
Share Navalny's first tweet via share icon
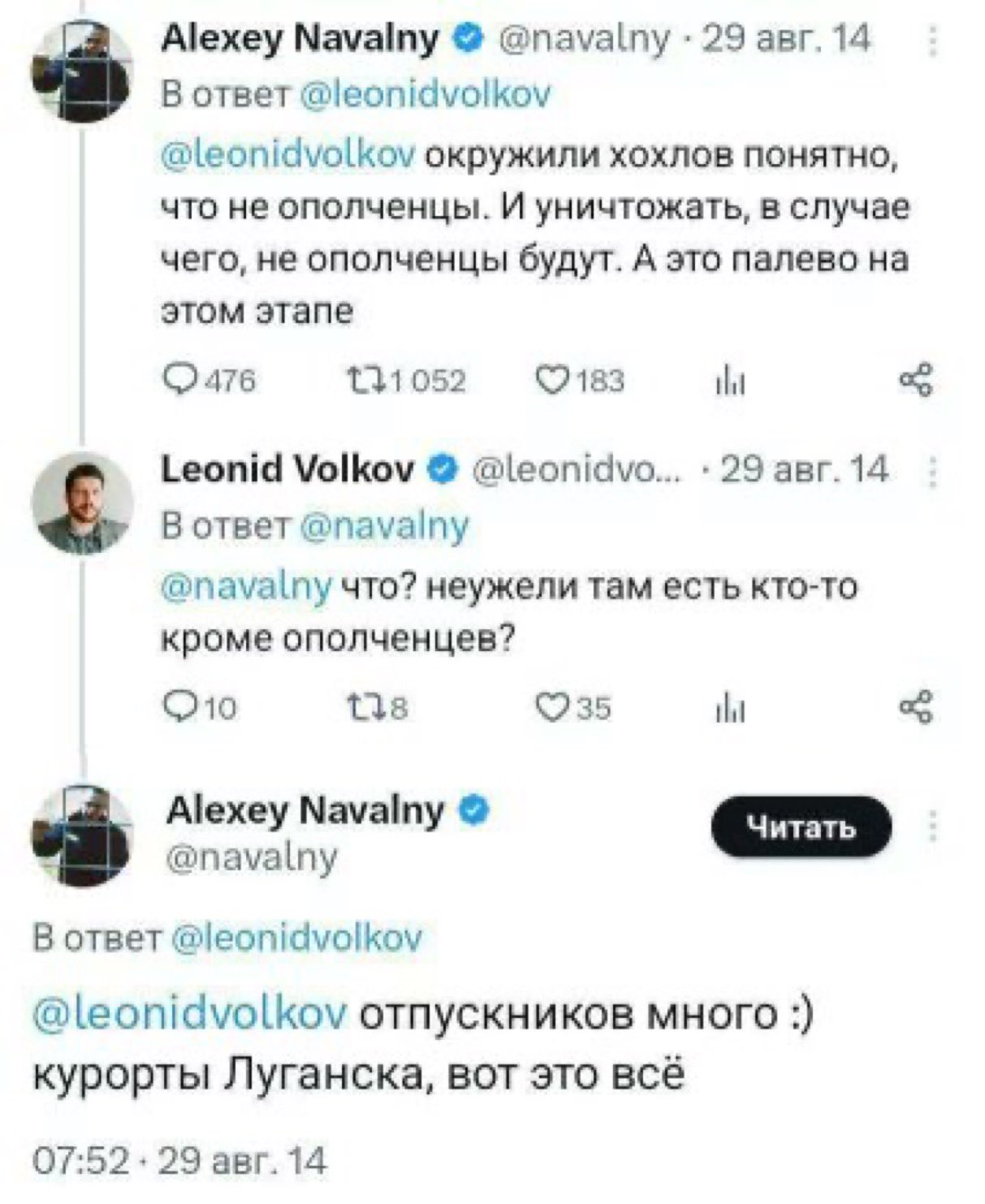click(x=917, y=380)
